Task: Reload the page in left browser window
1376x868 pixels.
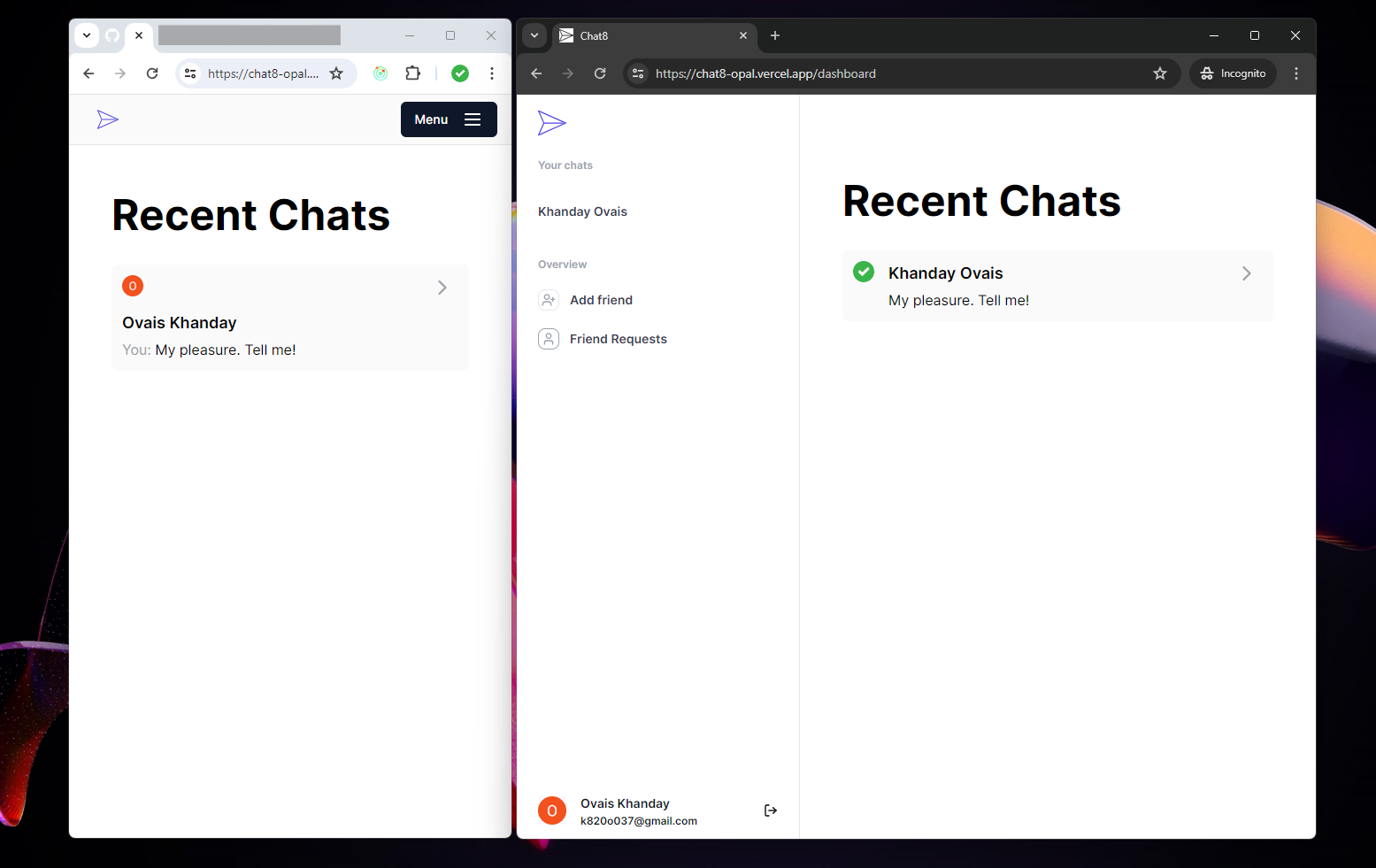Action: click(152, 73)
